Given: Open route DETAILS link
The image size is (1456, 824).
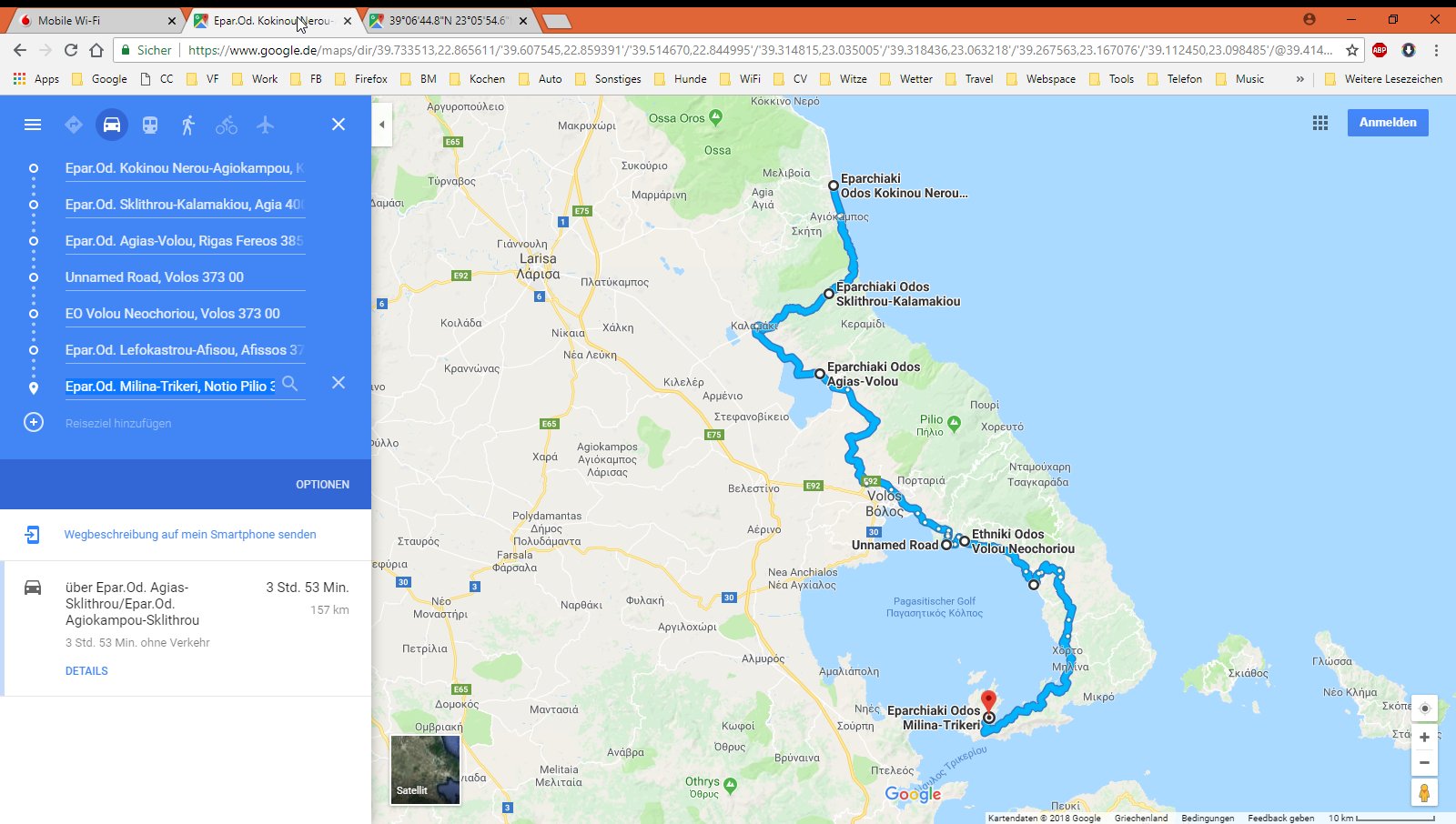Looking at the screenshot, I should pyautogui.click(x=86, y=671).
